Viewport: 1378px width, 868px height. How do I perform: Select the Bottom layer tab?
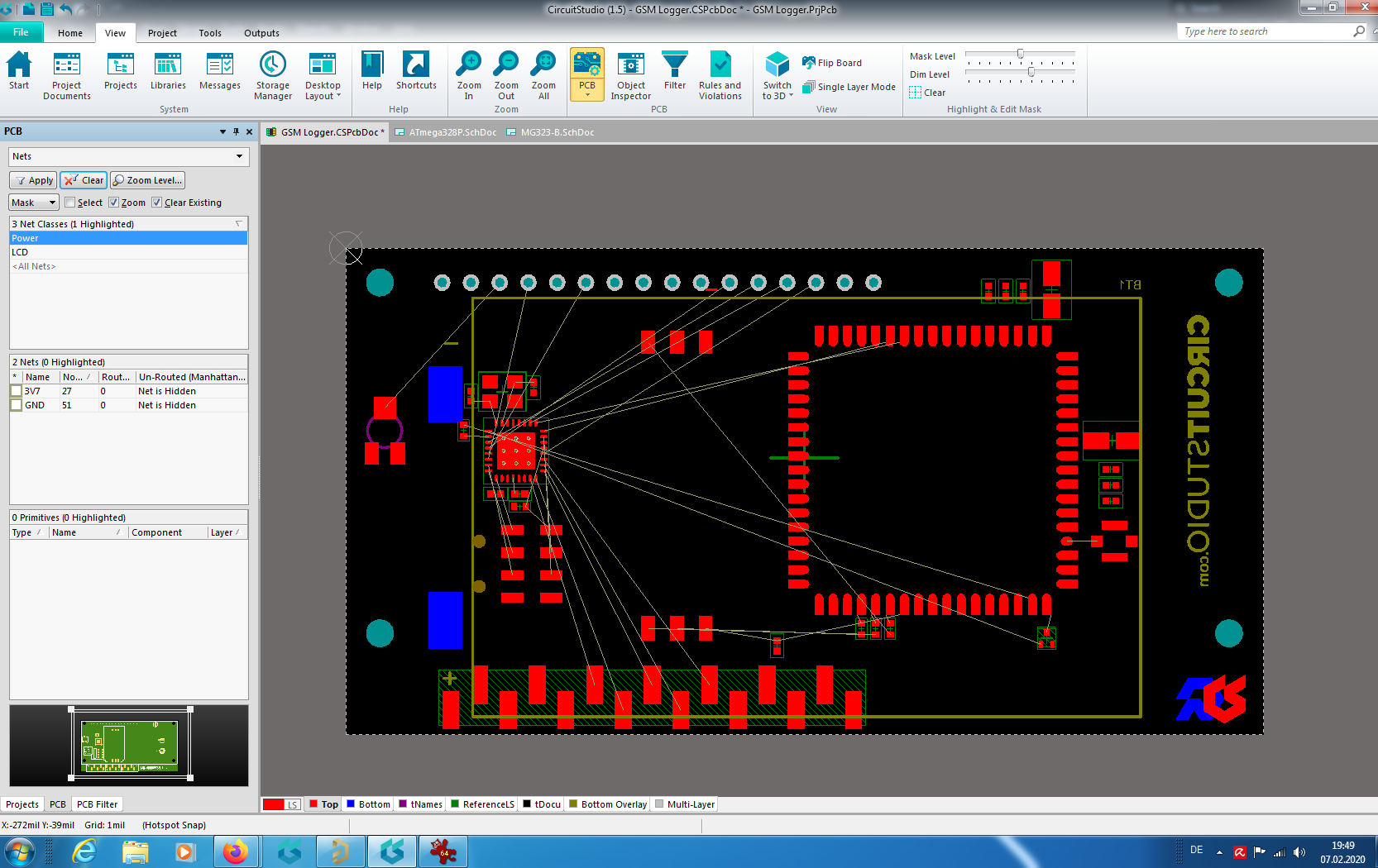point(368,804)
